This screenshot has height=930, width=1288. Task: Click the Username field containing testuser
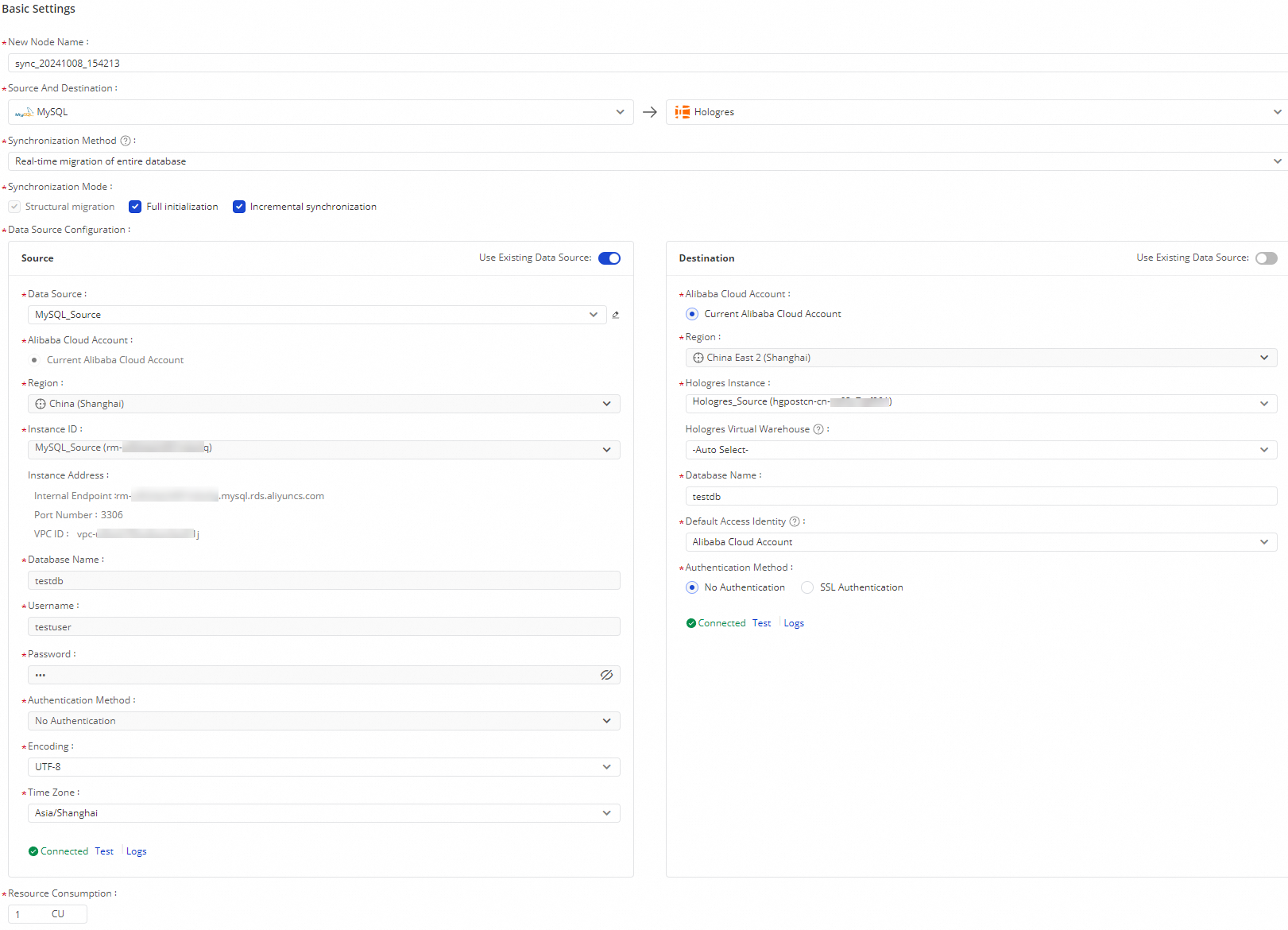(x=324, y=626)
